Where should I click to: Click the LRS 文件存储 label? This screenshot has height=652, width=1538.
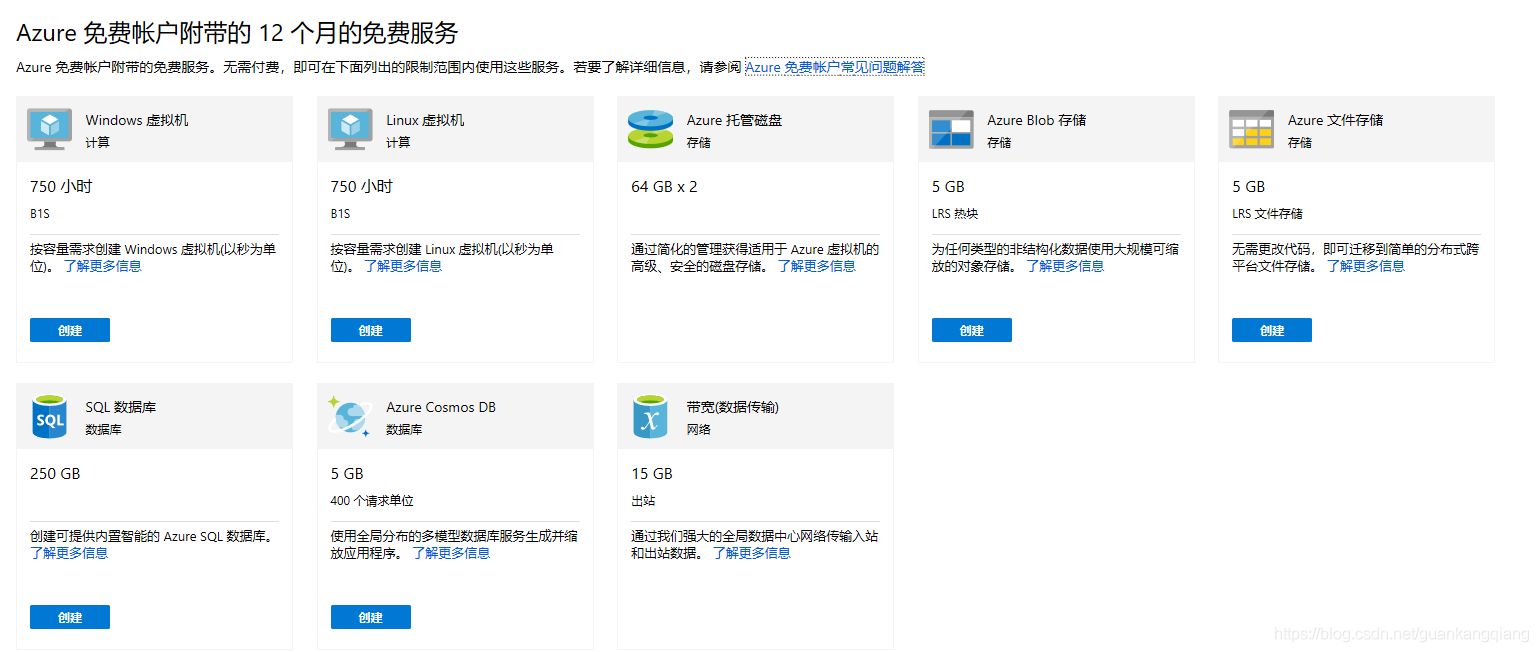click(x=1267, y=214)
